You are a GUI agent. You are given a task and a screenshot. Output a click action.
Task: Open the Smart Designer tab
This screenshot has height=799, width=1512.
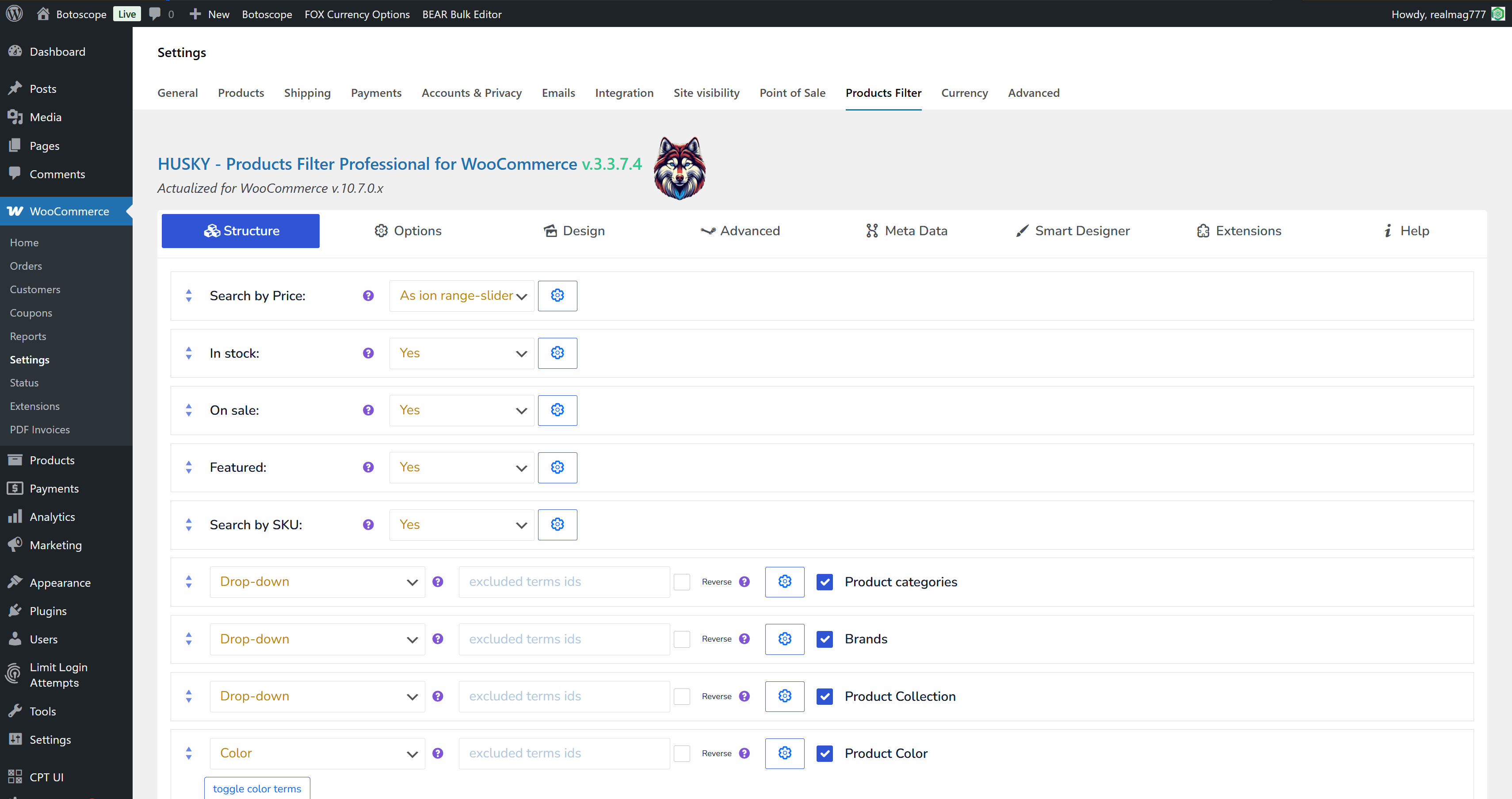[x=1073, y=231]
